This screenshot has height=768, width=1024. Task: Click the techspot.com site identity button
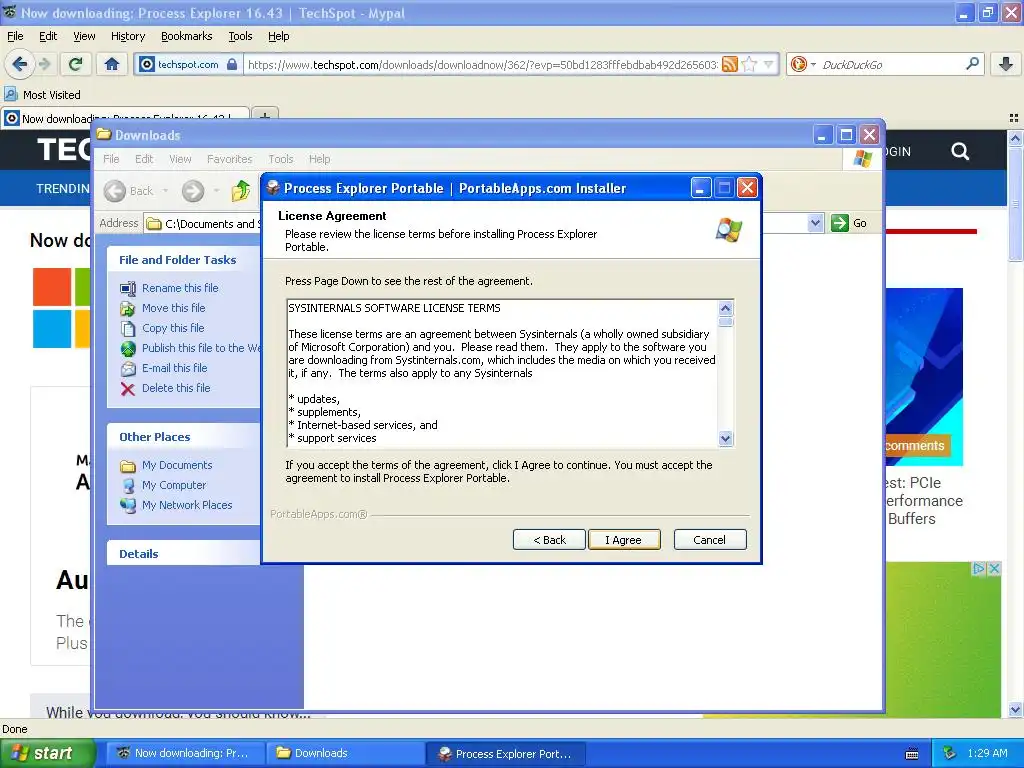click(188, 64)
